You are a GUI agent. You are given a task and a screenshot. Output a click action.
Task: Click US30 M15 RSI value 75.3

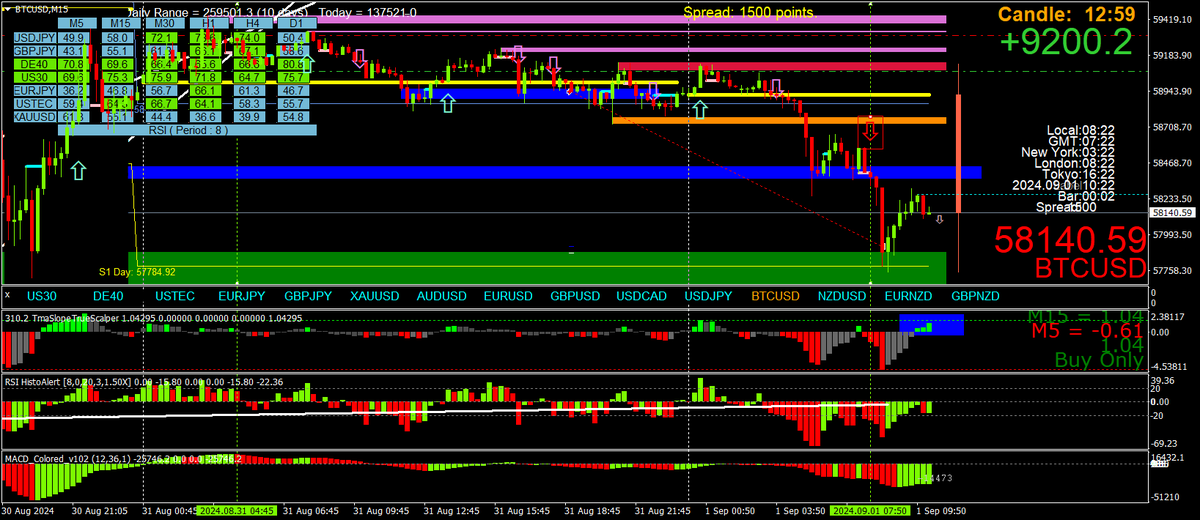pos(118,77)
